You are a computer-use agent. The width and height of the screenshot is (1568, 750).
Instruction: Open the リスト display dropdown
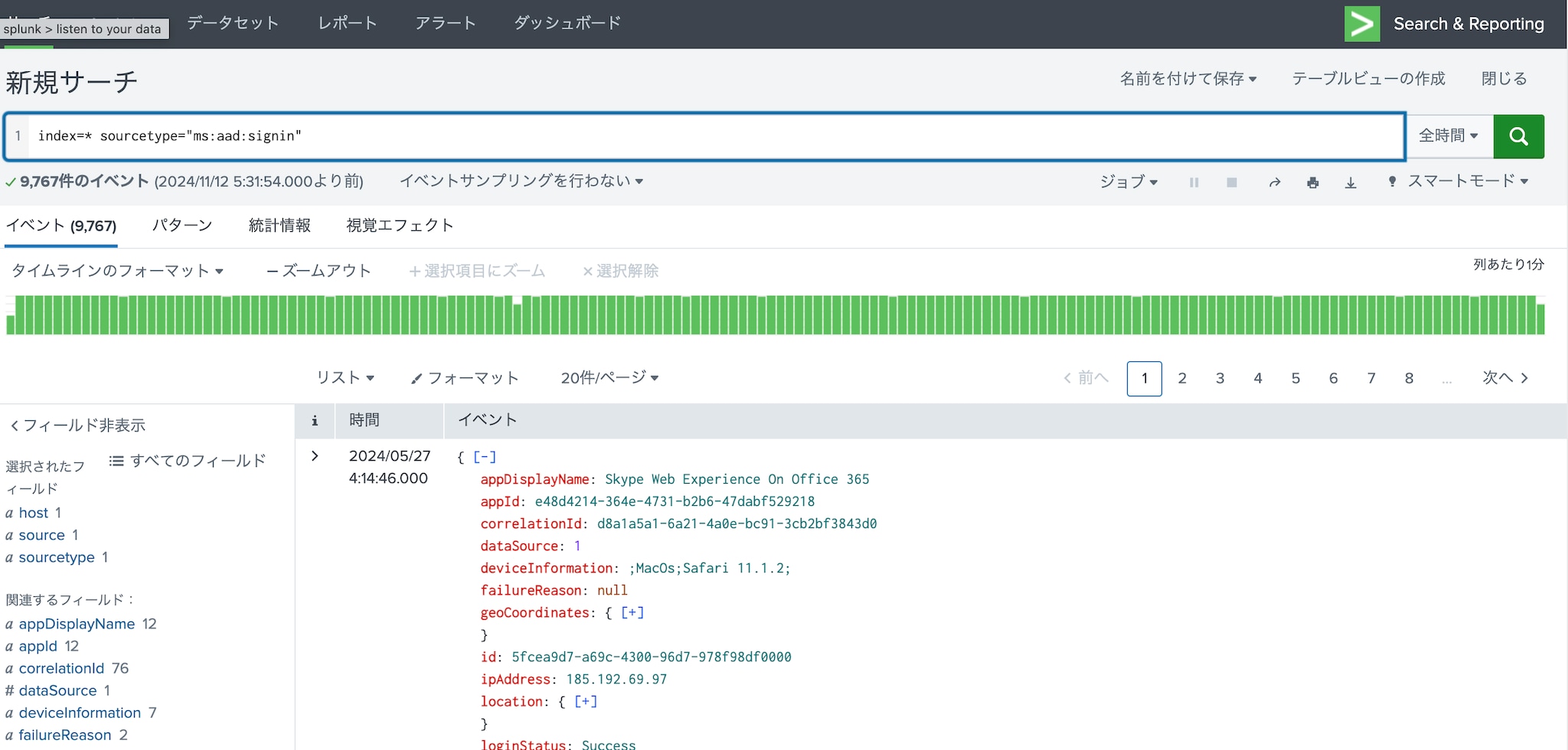(345, 377)
